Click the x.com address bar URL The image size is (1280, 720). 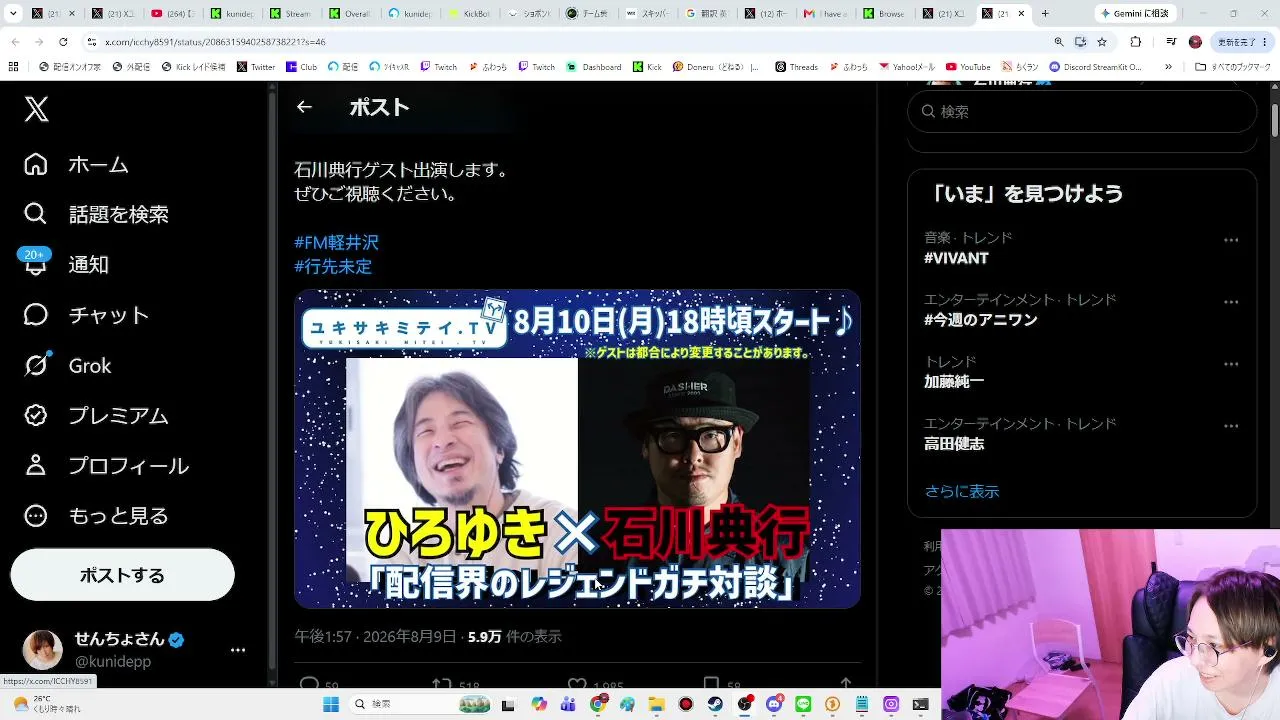tap(215, 42)
